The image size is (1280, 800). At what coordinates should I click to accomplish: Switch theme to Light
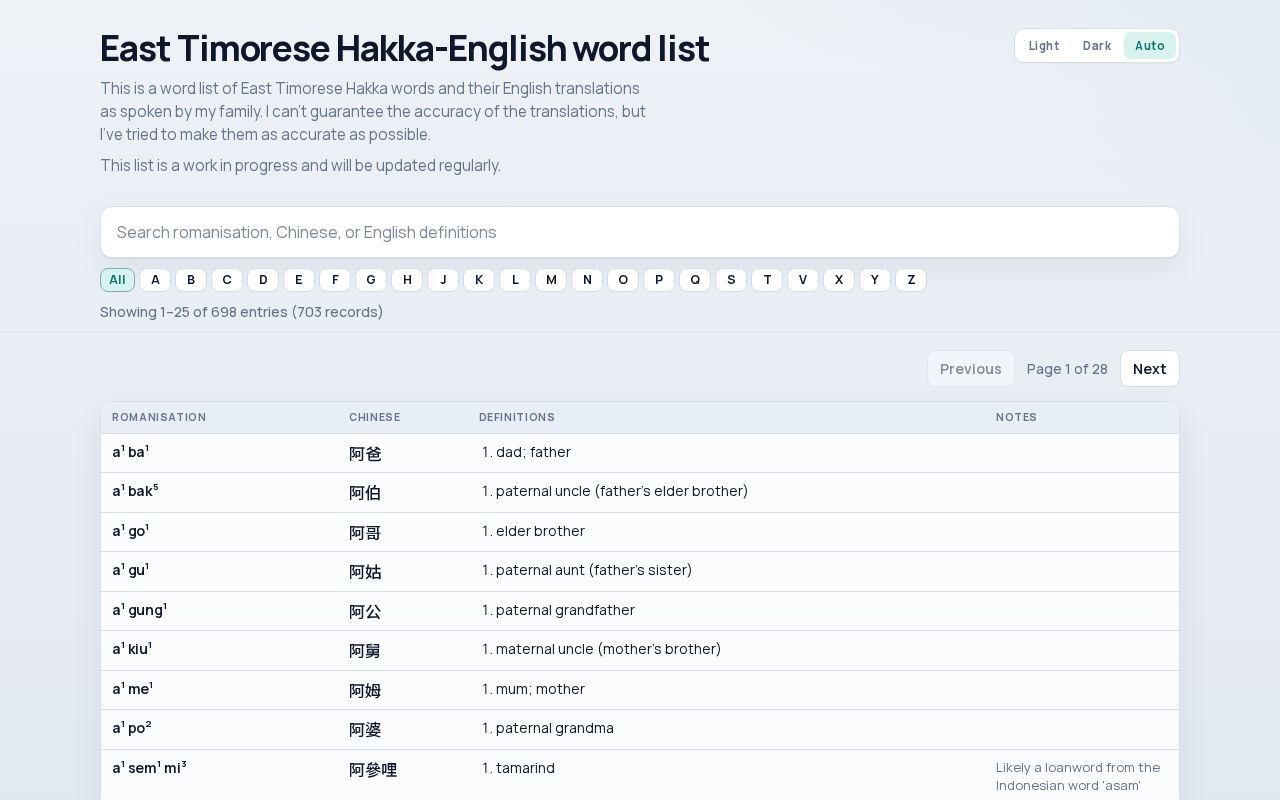click(1044, 46)
